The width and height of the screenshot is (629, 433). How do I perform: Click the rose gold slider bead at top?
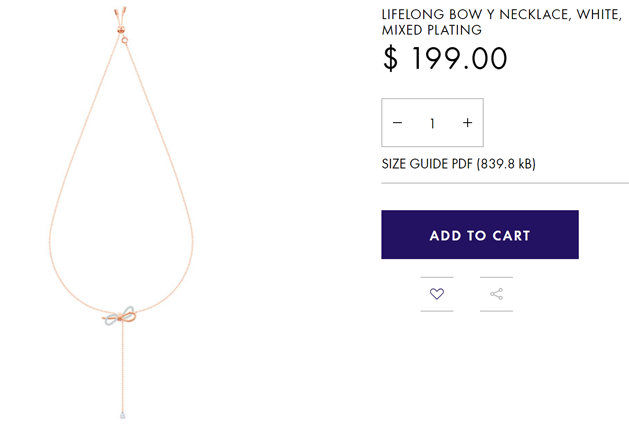tap(123, 39)
